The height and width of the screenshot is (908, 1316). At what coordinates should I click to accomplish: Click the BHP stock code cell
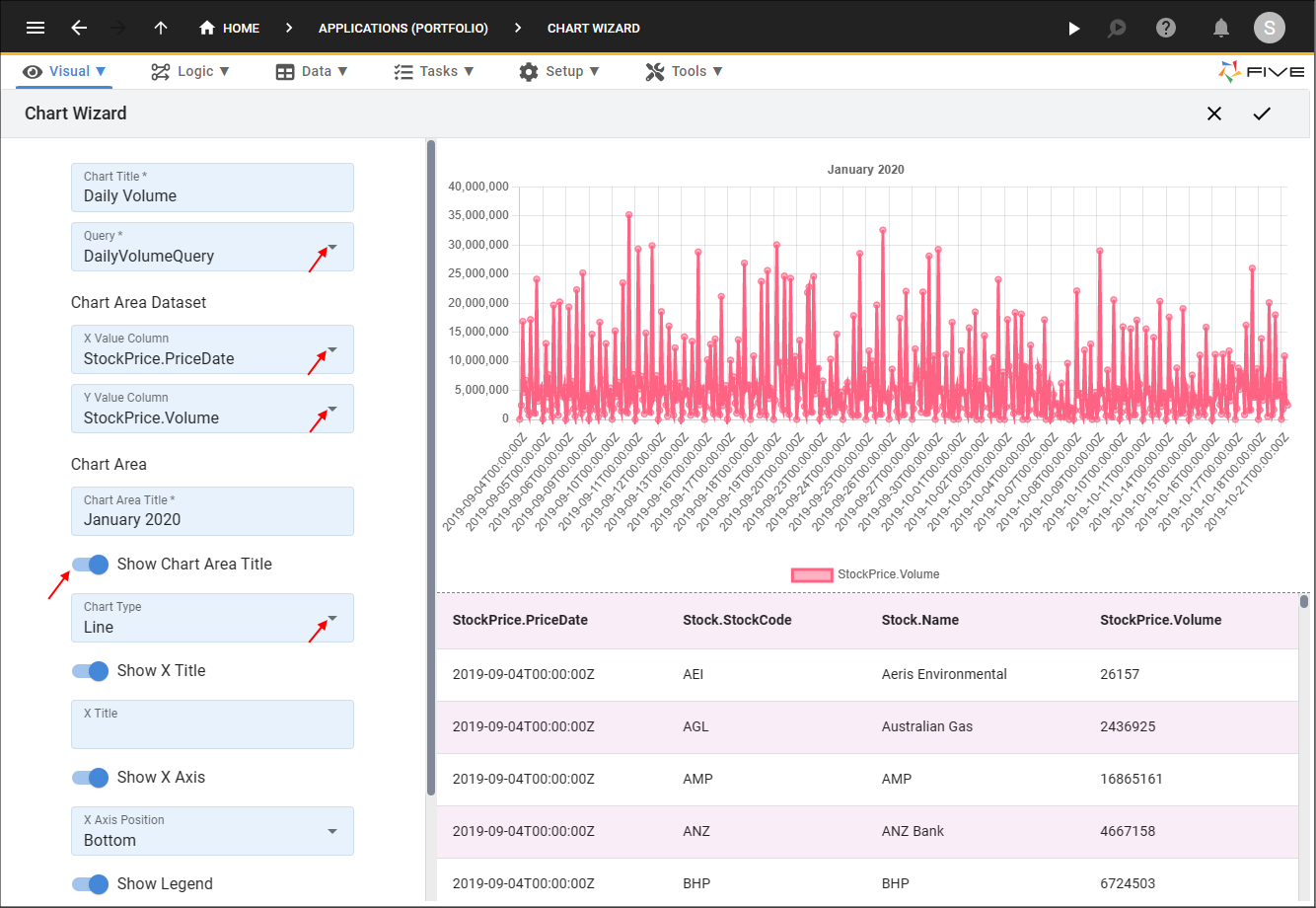pyautogui.click(x=696, y=883)
